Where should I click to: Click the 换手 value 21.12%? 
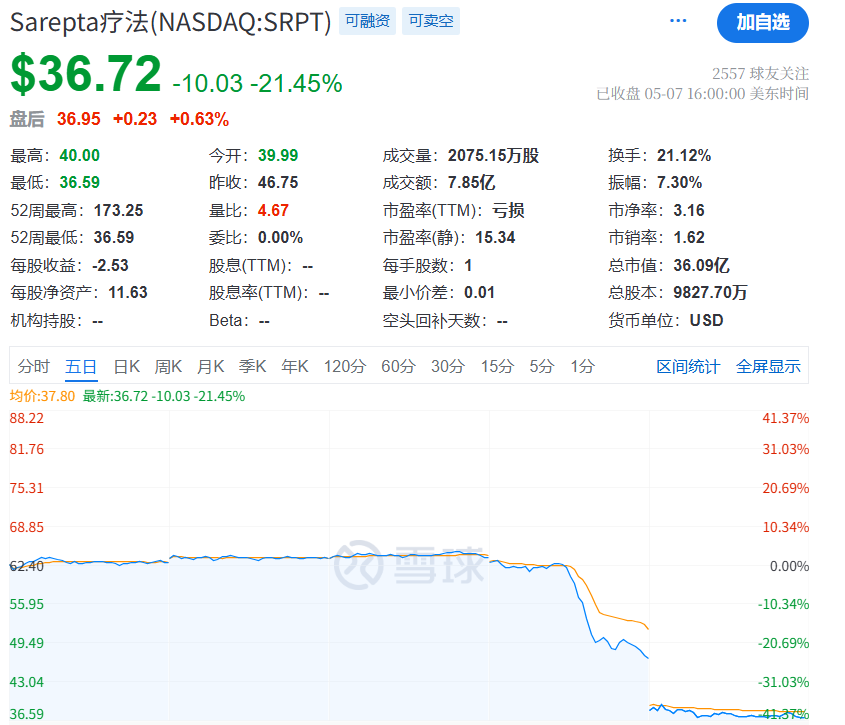[684, 155]
